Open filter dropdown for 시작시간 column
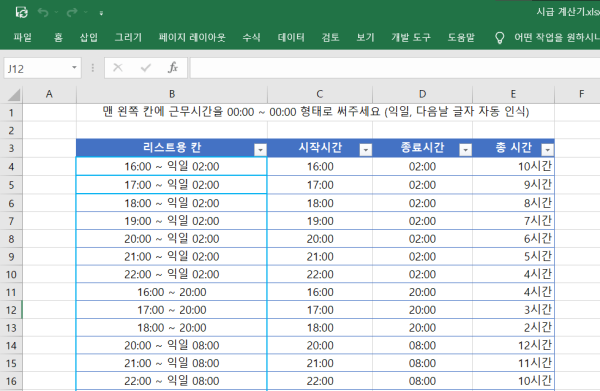The width and height of the screenshot is (600, 391). tap(366, 150)
